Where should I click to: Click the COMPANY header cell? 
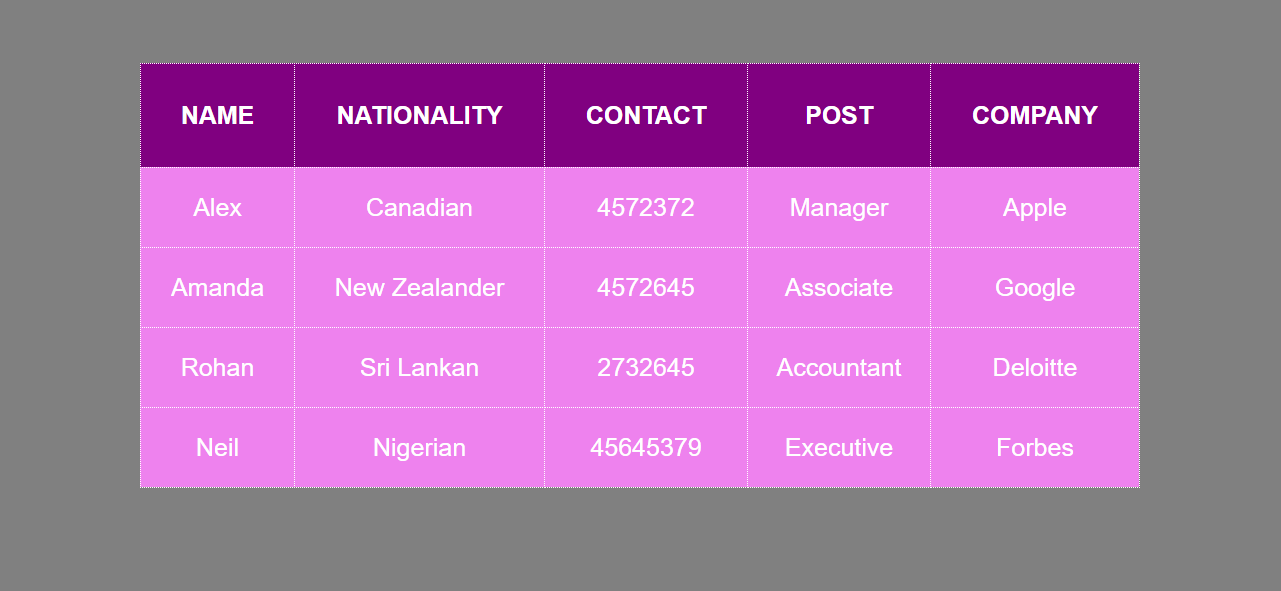1035,115
